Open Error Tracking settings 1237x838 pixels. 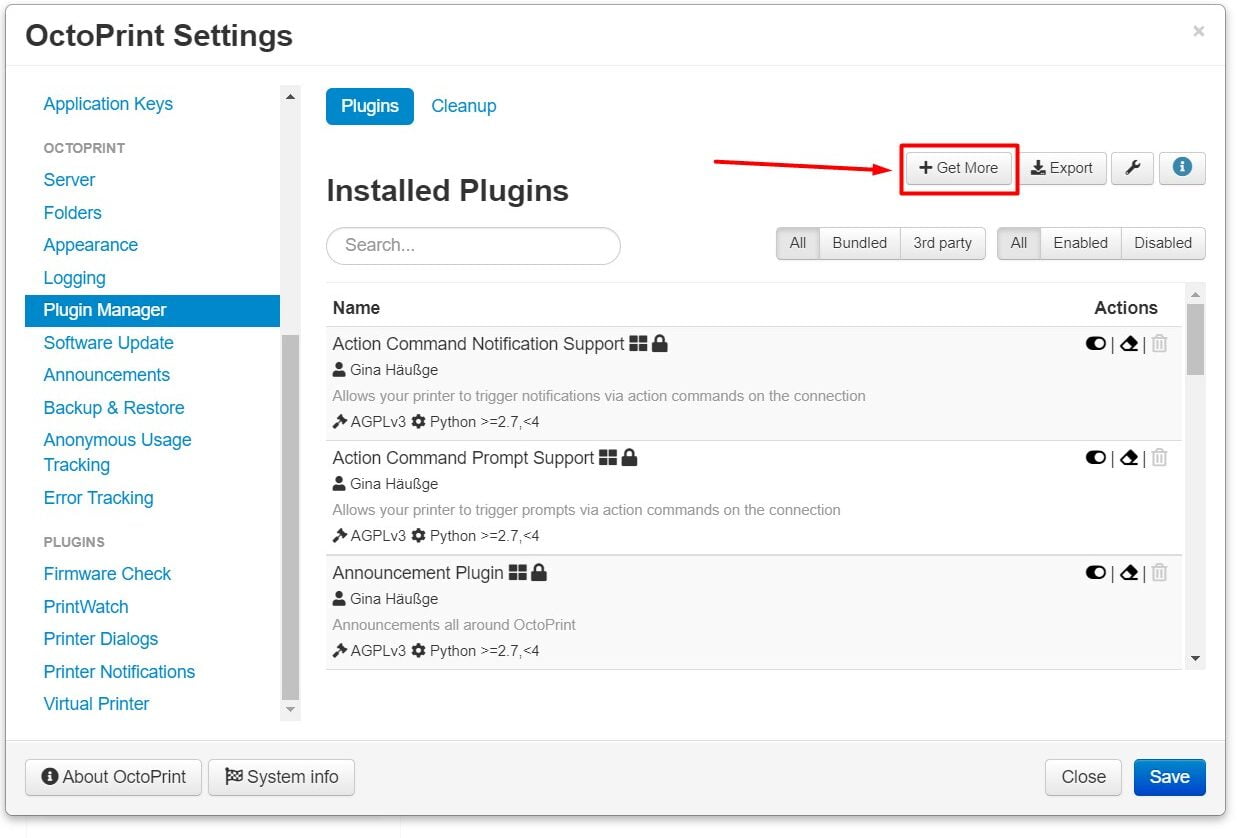[x=99, y=498]
